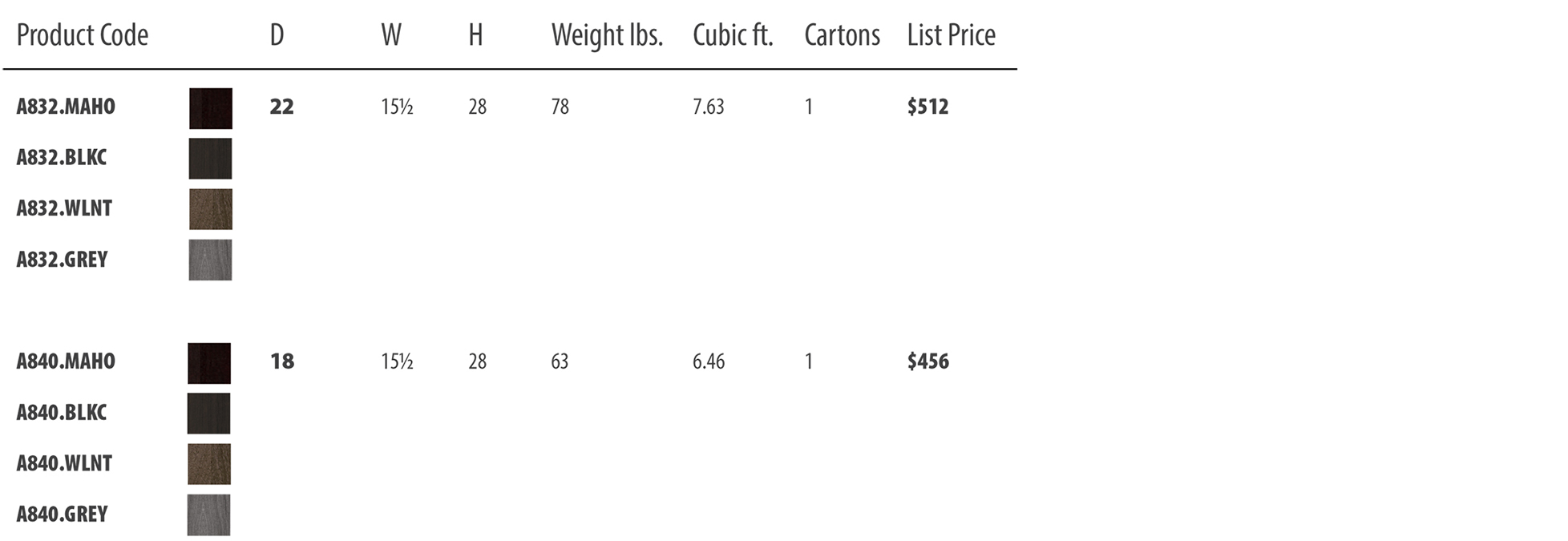
Task: Choose the A840.WLNT walnut swatch
Action: pos(209,464)
